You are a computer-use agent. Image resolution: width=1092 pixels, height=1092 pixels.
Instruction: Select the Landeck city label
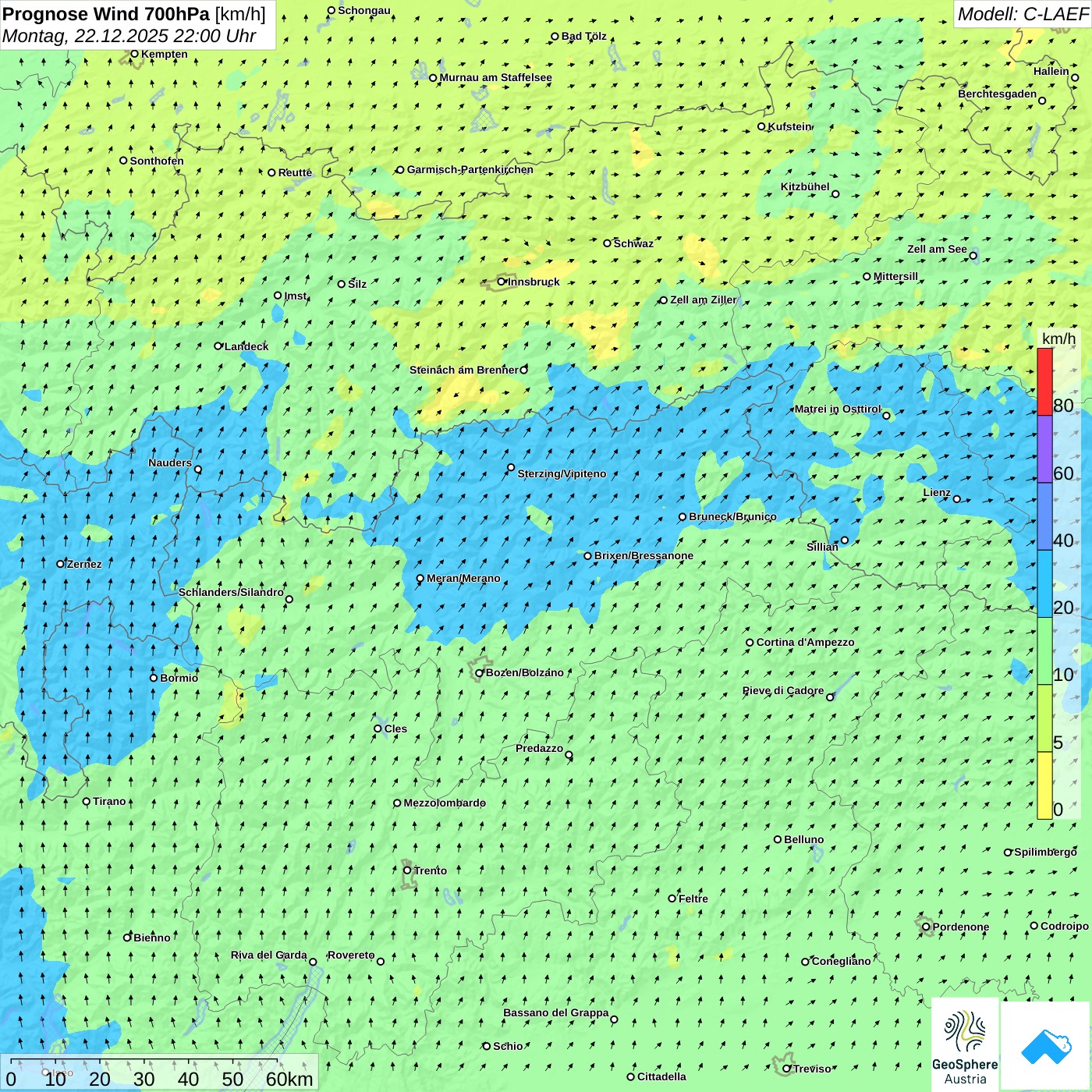(x=246, y=346)
